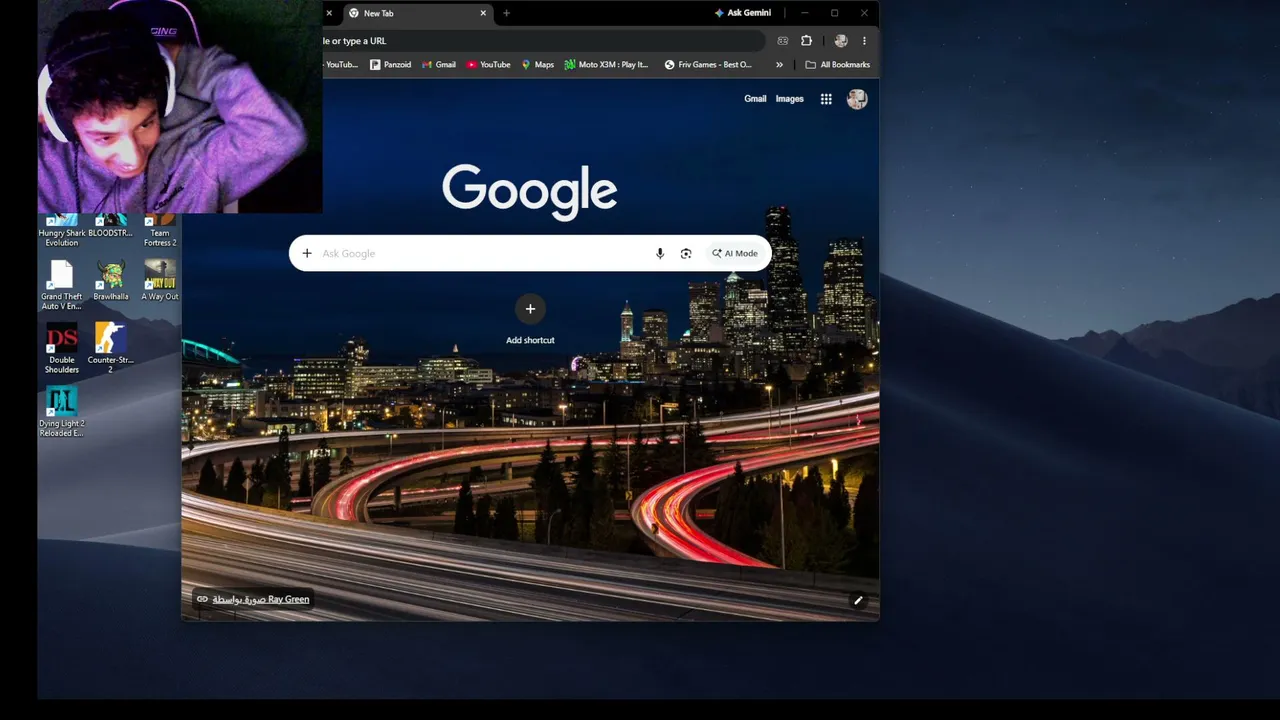Viewport: 1280px width, 720px height.
Task: Focus the Chrome address bar
Action: (x=543, y=41)
